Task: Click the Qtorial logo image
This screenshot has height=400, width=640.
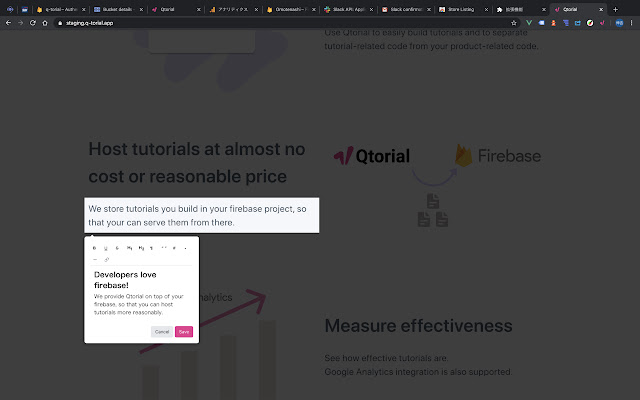Action: tap(372, 156)
